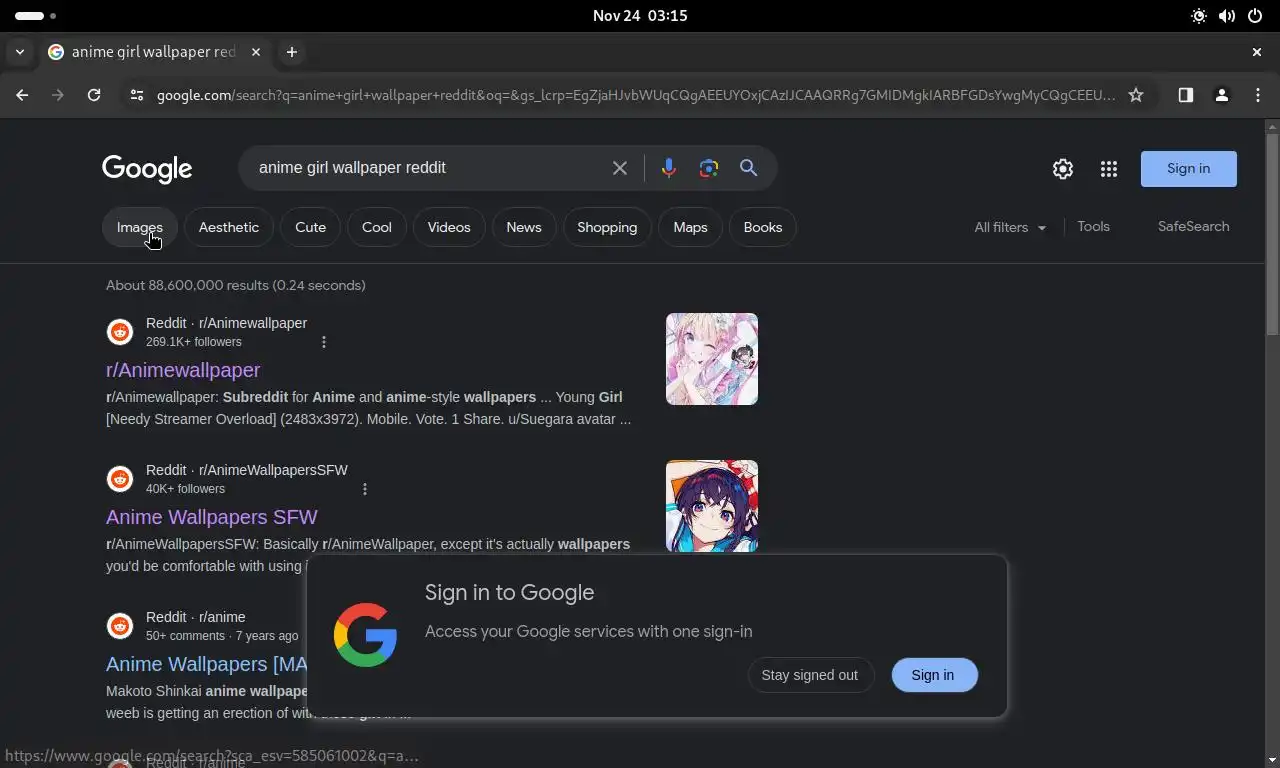Open the Anime Wallpapers [MA… result link
The width and height of the screenshot is (1280, 768).
click(x=206, y=664)
